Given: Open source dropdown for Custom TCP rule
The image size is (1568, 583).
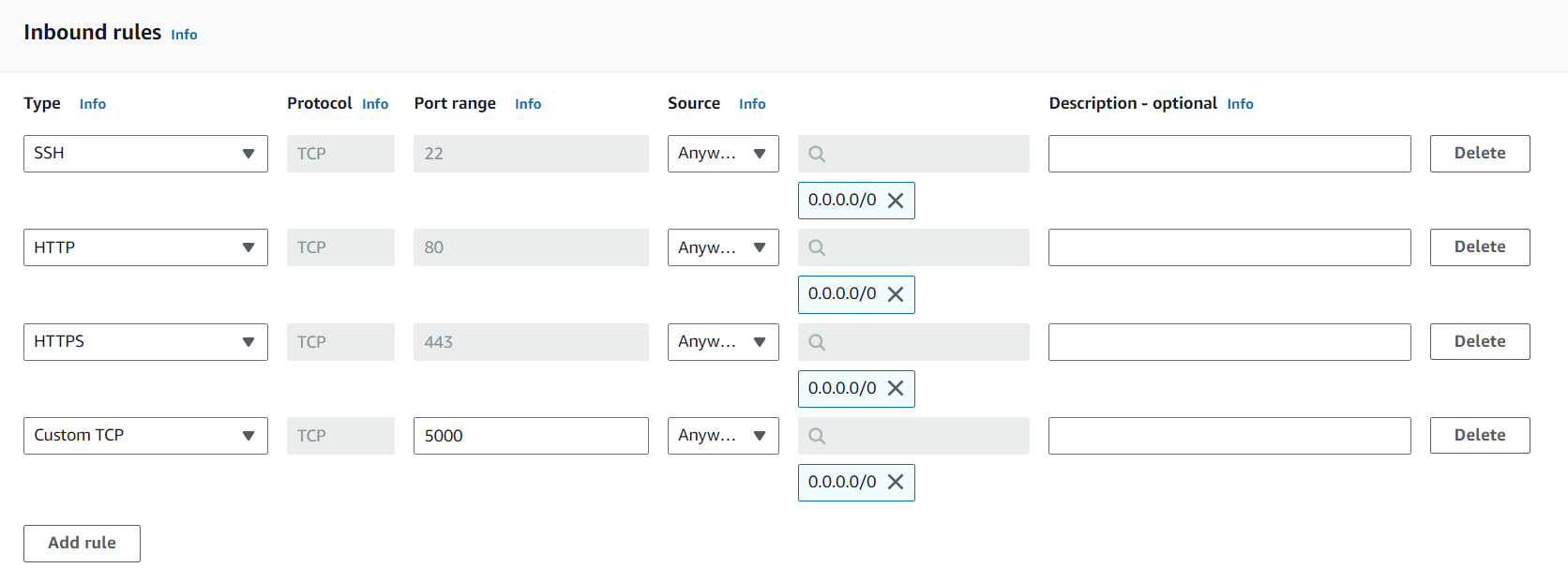Looking at the screenshot, I should tap(723, 436).
